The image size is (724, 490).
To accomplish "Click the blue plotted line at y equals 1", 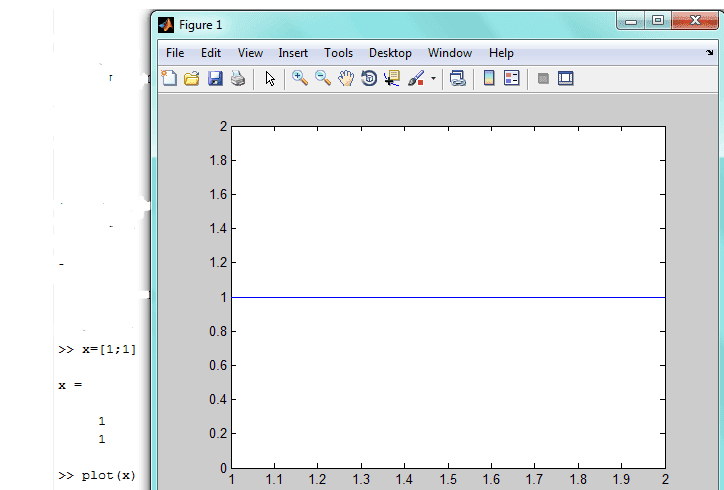I will pyautogui.click(x=448, y=297).
